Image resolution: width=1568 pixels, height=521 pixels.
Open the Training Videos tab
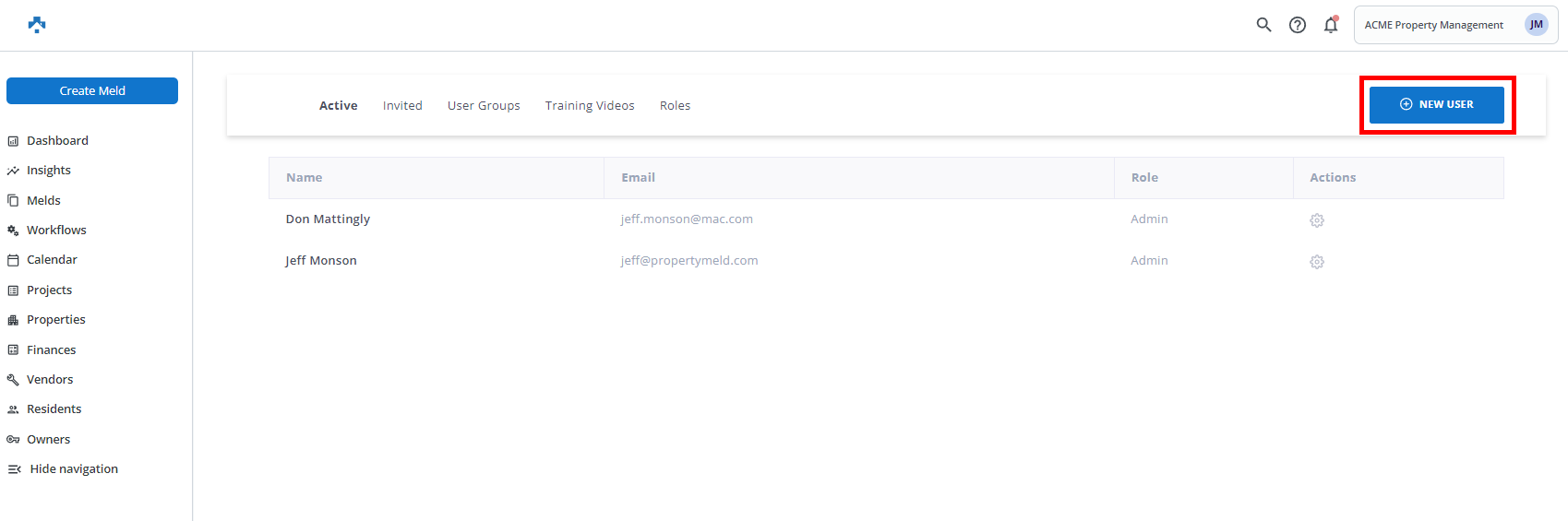pos(590,105)
